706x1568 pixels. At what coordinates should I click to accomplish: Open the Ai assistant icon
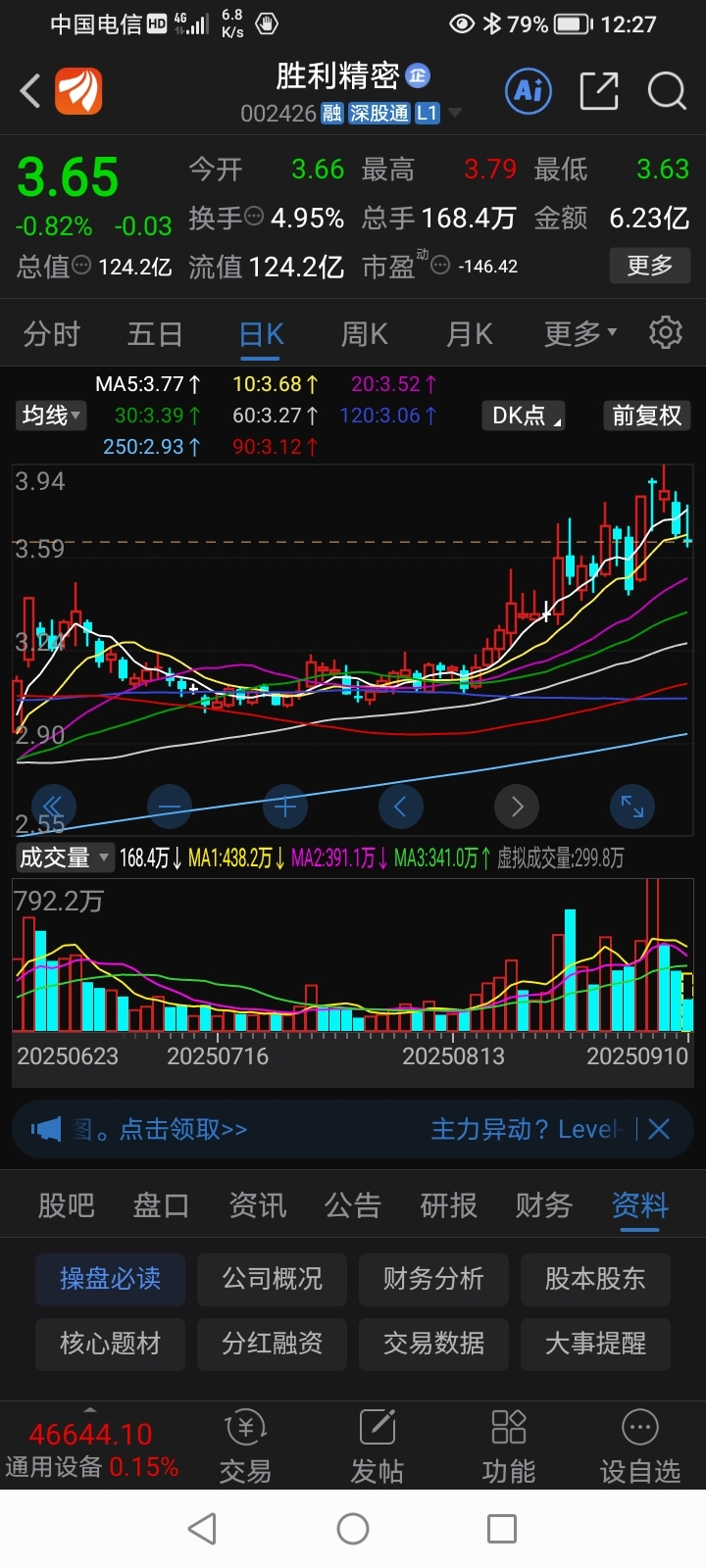click(529, 91)
